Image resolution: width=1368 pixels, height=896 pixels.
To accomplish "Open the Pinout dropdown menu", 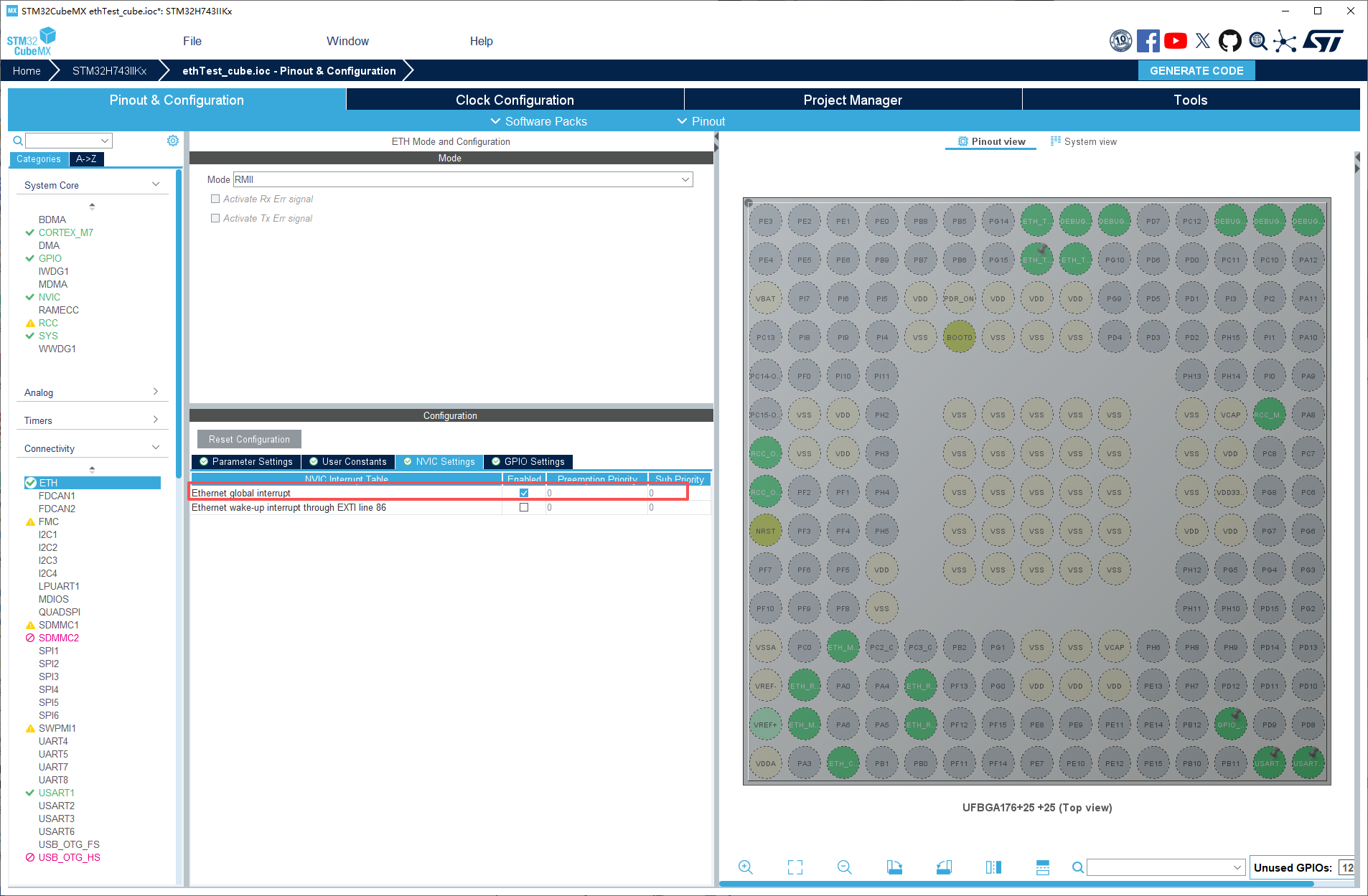I will tap(701, 121).
